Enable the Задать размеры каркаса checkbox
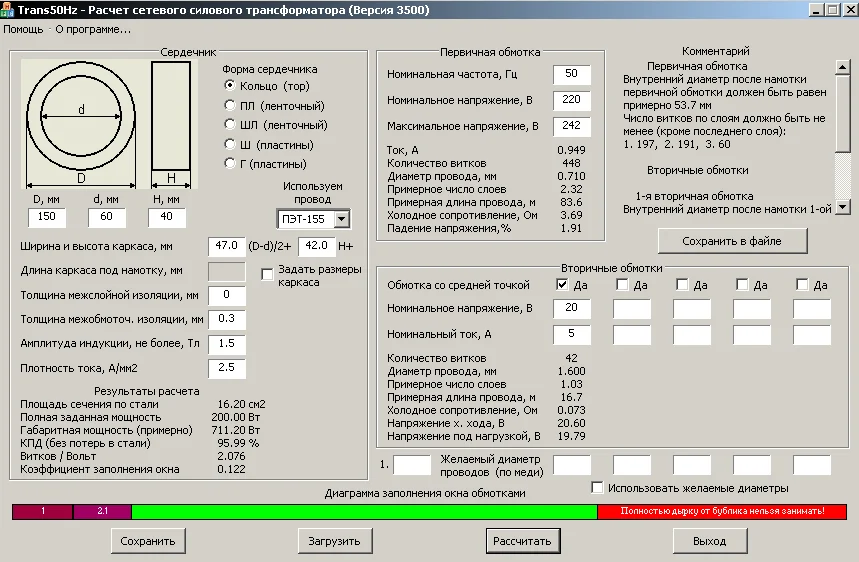Screen dimensions: 859x562 [x=267, y=275]
